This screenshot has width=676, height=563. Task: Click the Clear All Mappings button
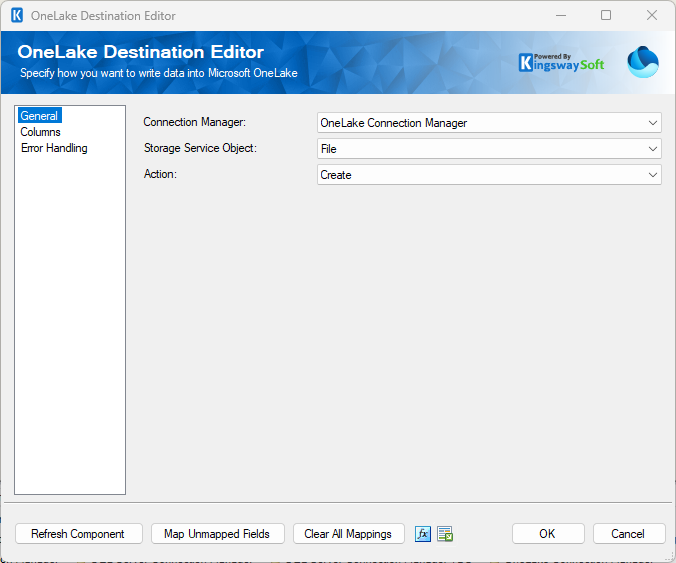click(x=349, y=534)
